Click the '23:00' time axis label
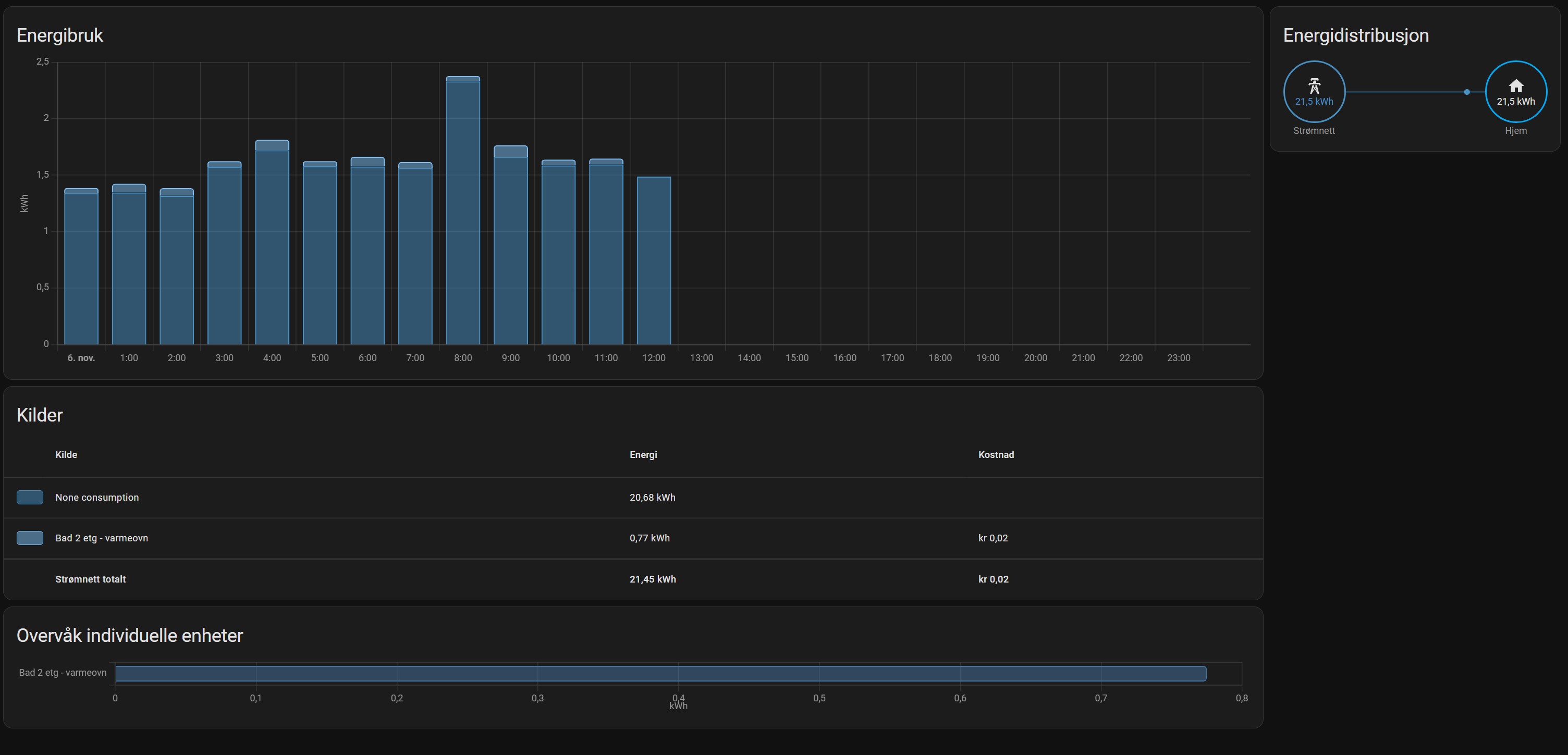 click(x=1179, y=358)
